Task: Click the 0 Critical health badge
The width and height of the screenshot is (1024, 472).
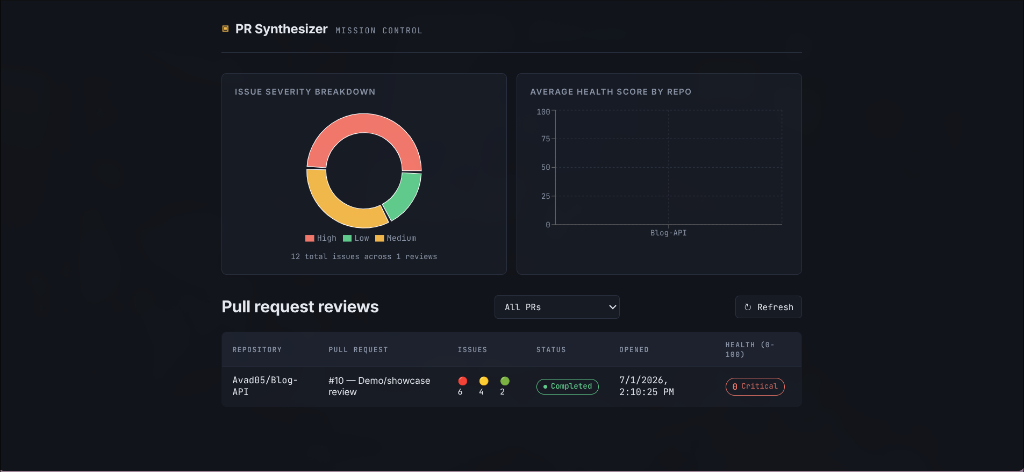Action: 755,386
